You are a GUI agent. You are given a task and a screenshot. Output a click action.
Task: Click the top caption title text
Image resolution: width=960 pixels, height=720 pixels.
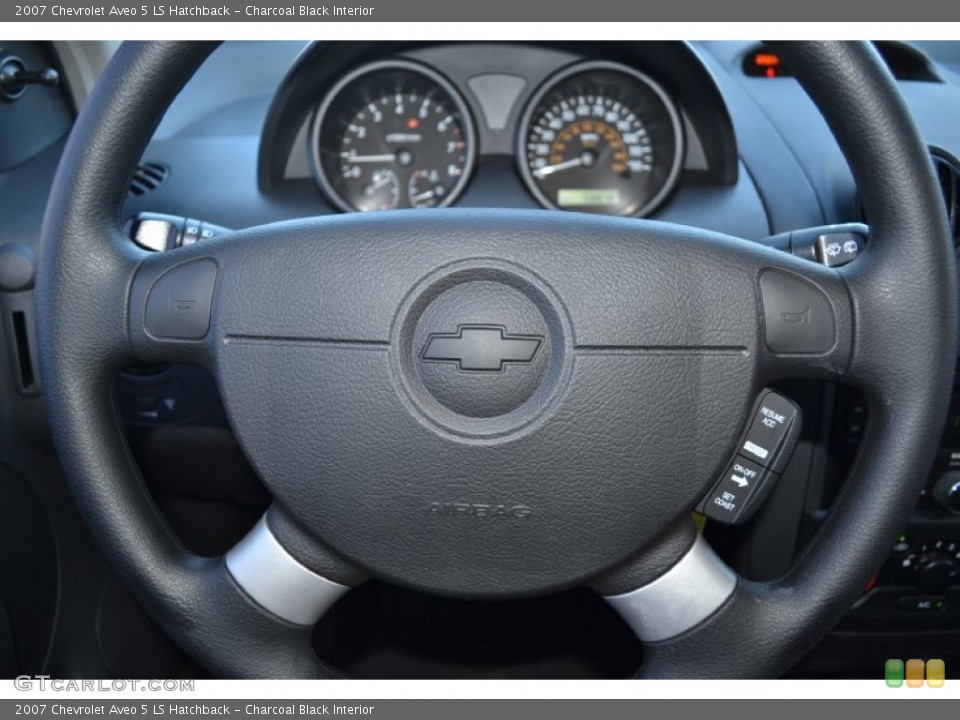tap(194, 10)
